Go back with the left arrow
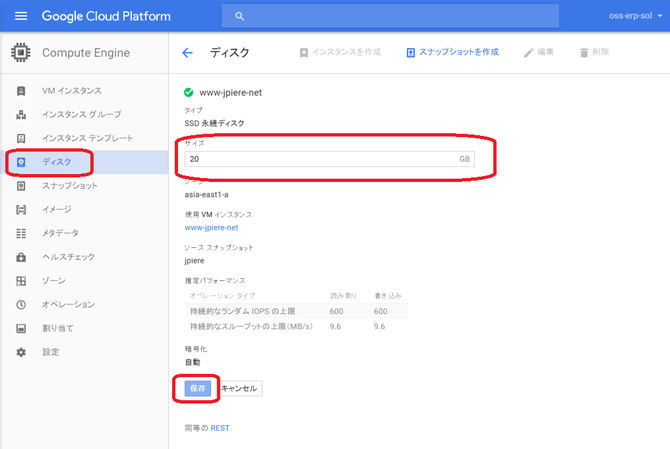Image resolution: width=670 pixels, height=449 pixels. click(188, 53)
